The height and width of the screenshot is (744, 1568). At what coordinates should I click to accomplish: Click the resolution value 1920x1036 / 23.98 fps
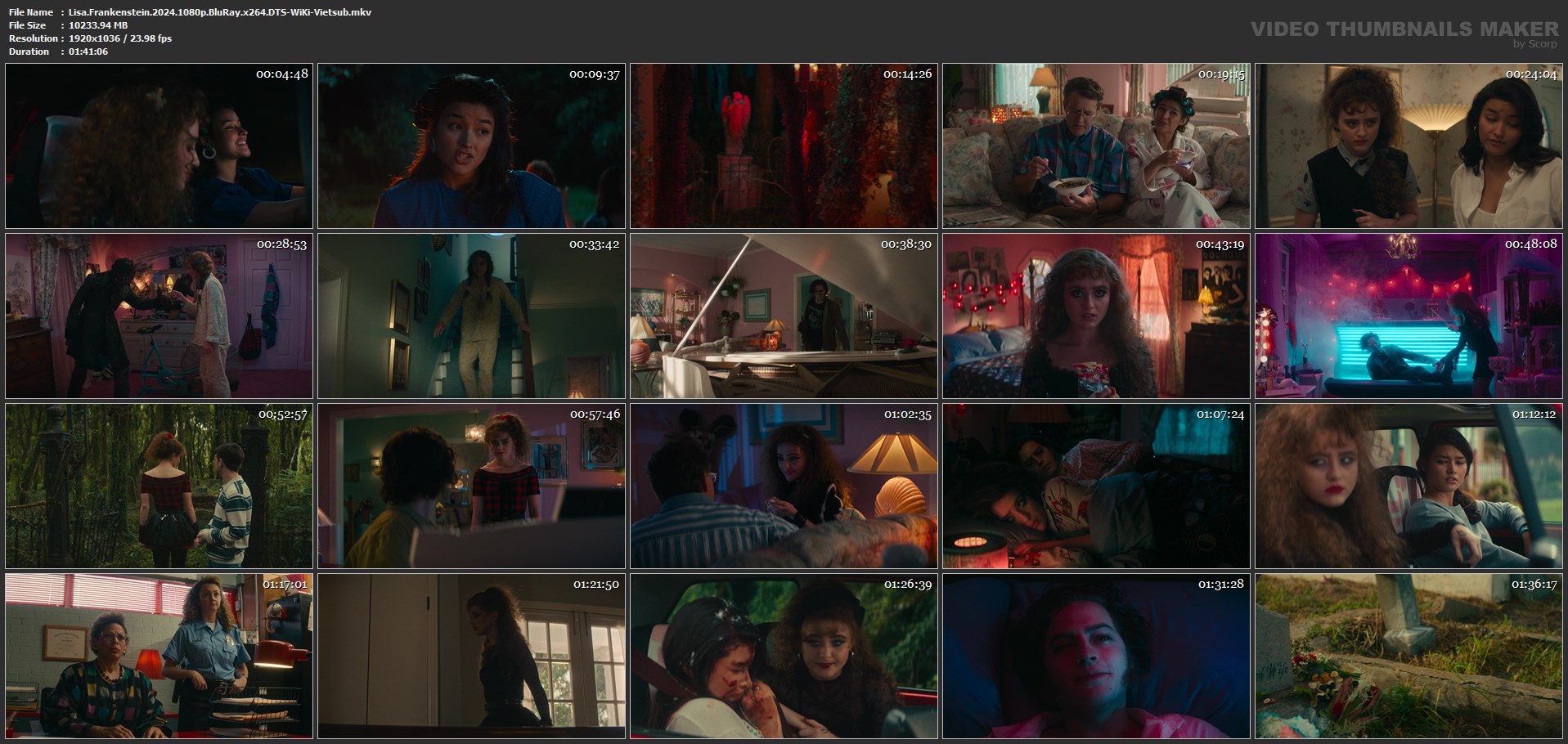pyautogui.click(x=120, y=38)
